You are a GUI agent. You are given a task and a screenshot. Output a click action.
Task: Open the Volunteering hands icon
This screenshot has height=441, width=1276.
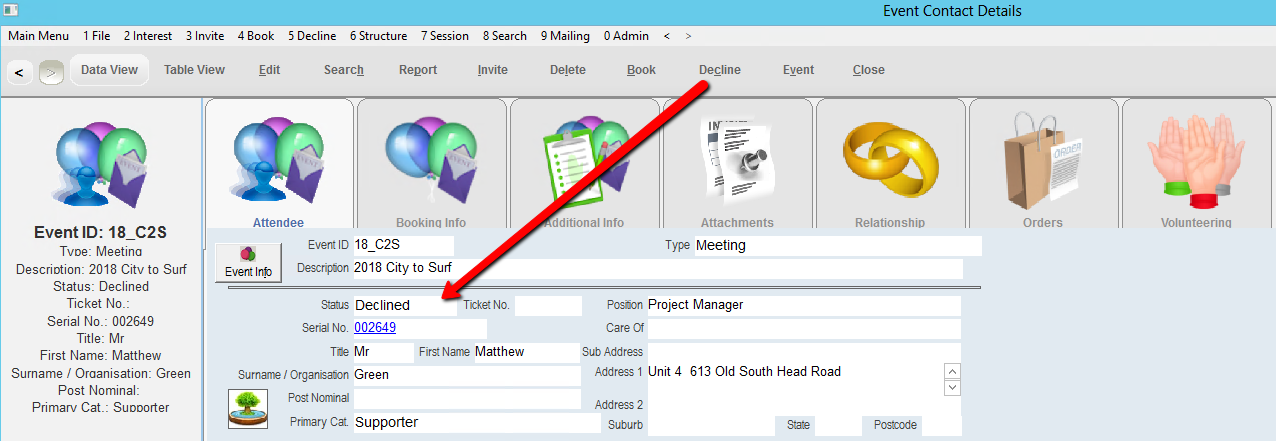click(x=1196, y=160)
